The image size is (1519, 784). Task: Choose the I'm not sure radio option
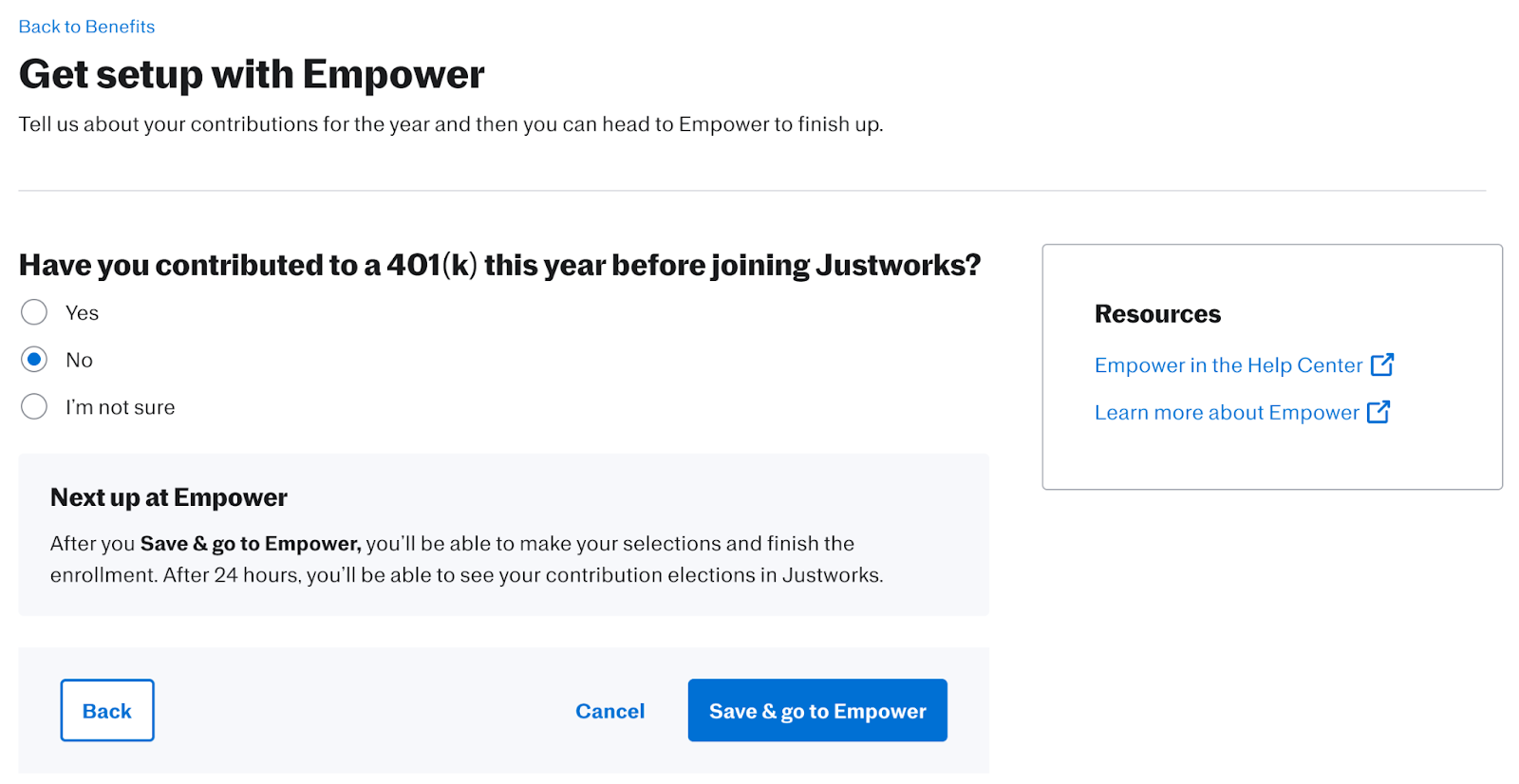pyautogui.click(x=34, y=407)
